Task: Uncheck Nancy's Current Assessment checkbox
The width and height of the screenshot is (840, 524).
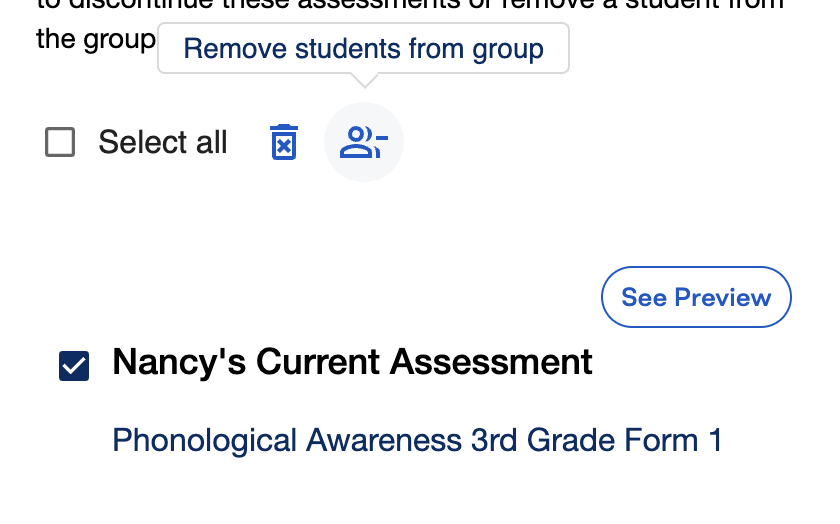Action: tap(74, 366)
